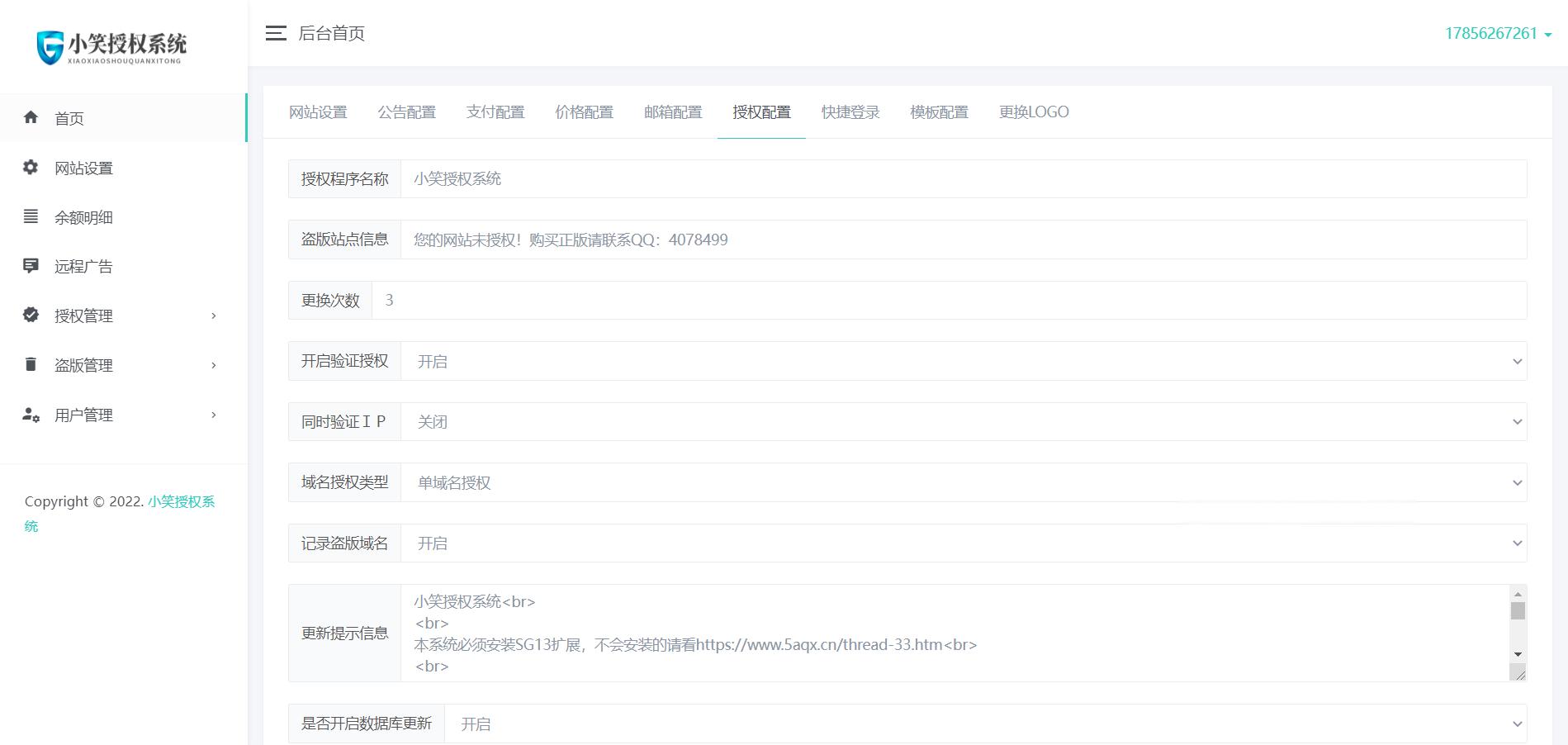Expand the 授权管理 sidebar submenu arrow
The height and width of the screenshot is (745, 1568).
click(214, 316)
